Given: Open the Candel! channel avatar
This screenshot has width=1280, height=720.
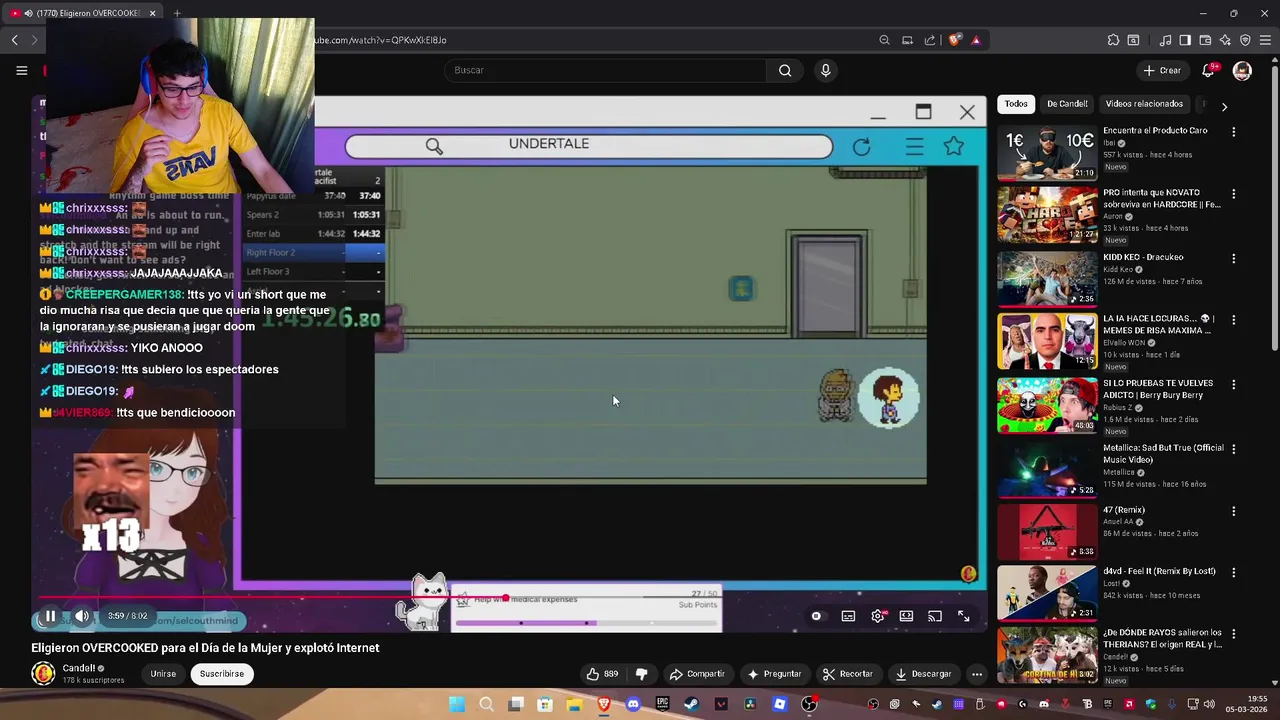Looking at the screenshot, I should click(x=43, y=674).
